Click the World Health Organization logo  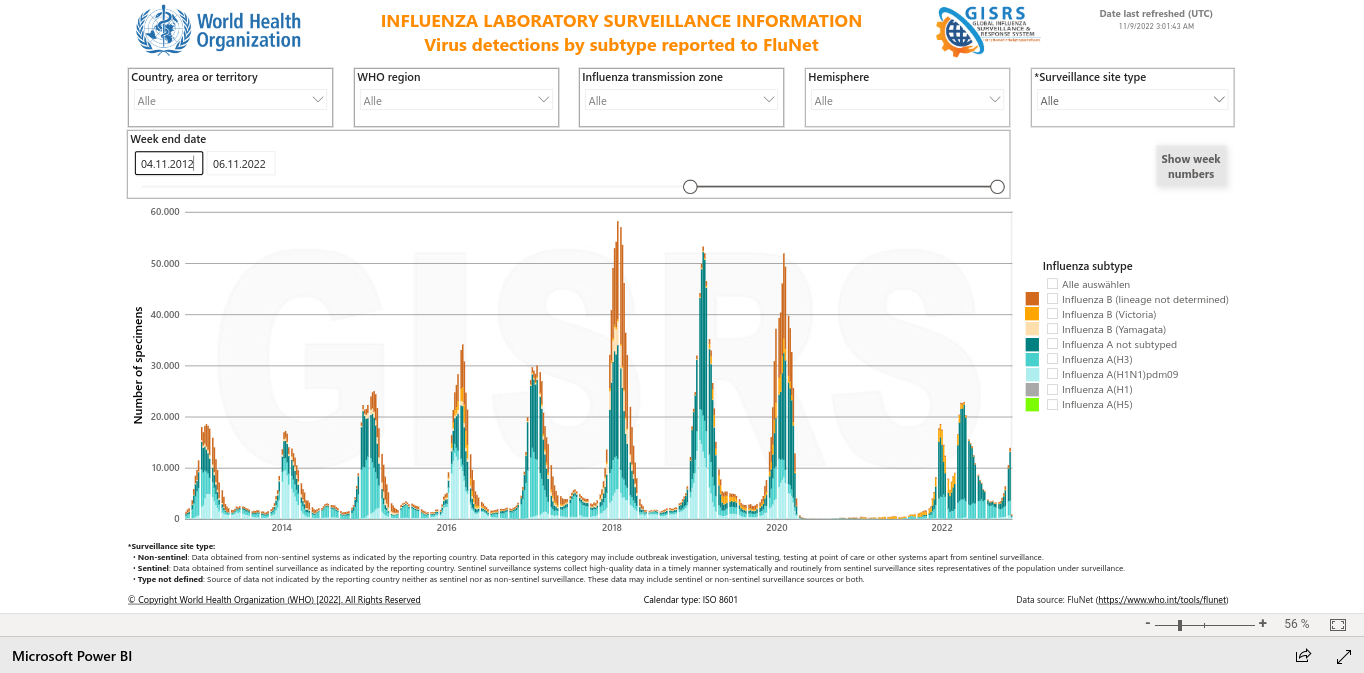click(x=218, y=30)
